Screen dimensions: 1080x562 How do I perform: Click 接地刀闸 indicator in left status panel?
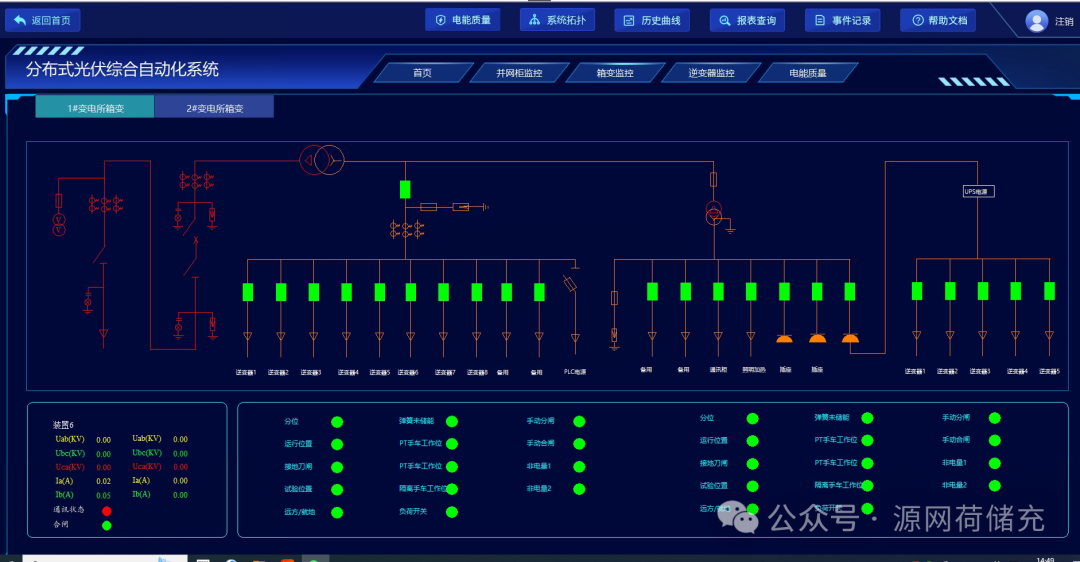[337, 468]
